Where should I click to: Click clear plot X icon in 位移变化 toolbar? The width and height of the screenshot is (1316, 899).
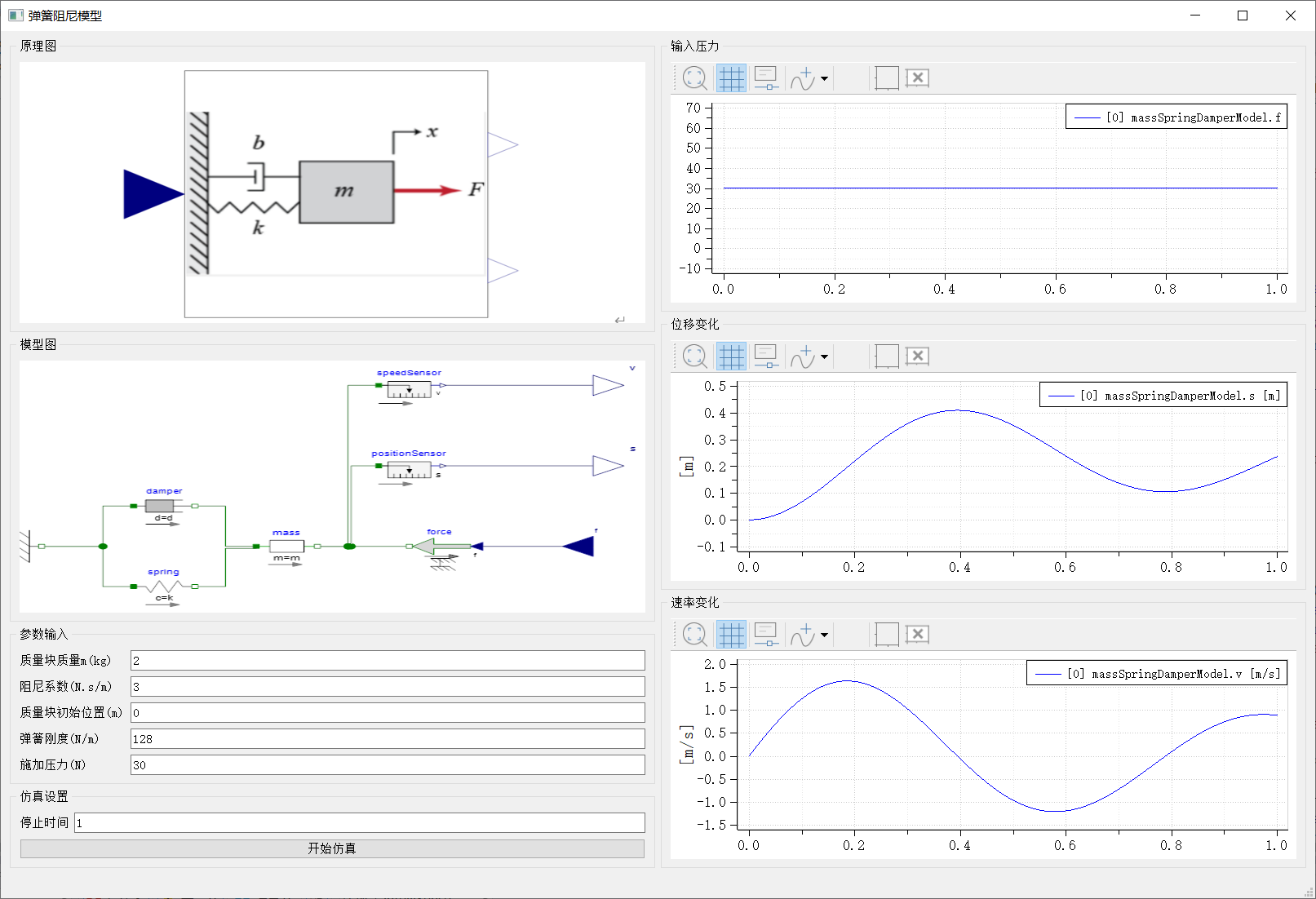pos(918,356)
